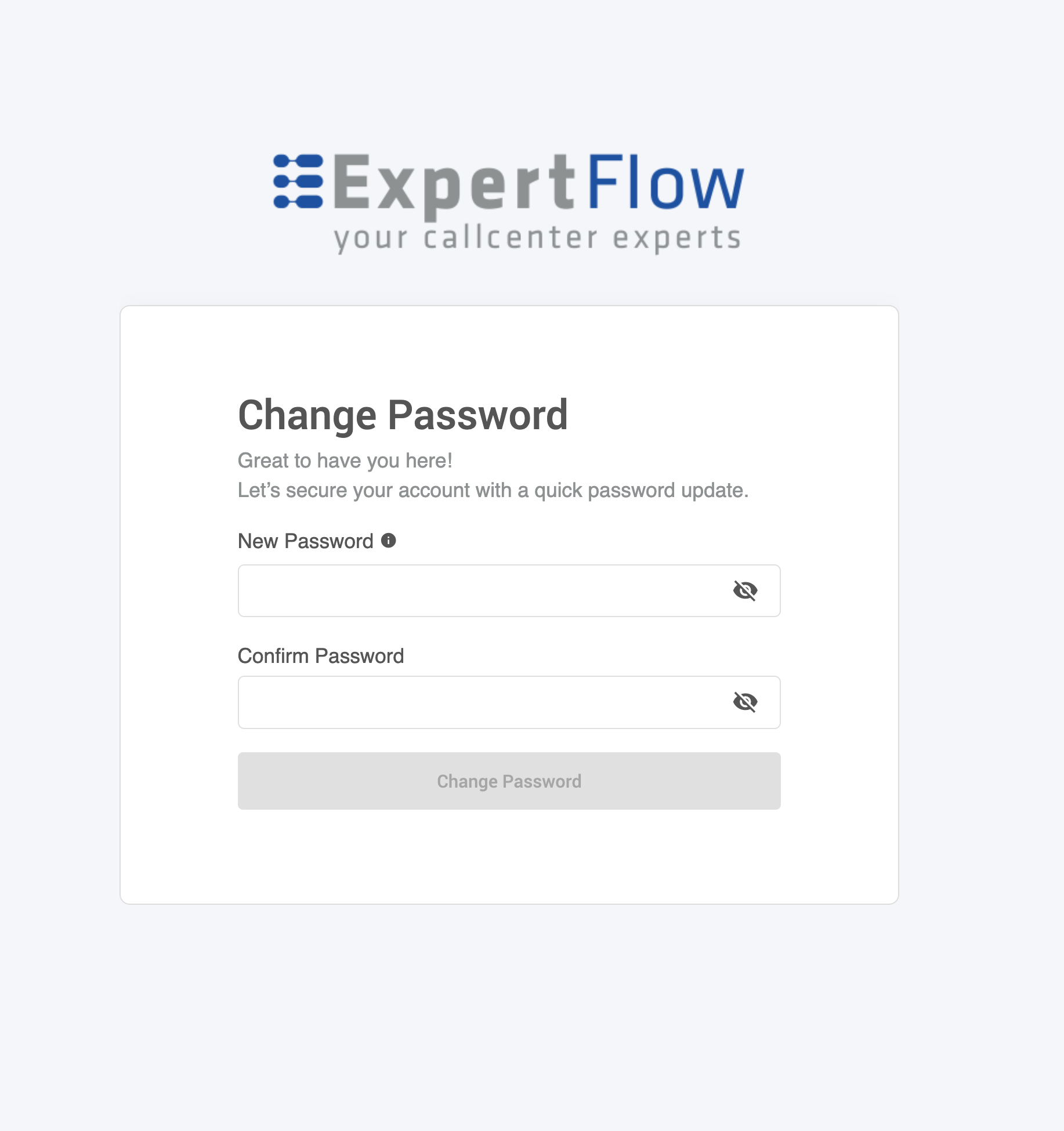Click the grayed-out Change Password submit button
This screenshot has height=1131, width=1064.
tap(509, 781)
